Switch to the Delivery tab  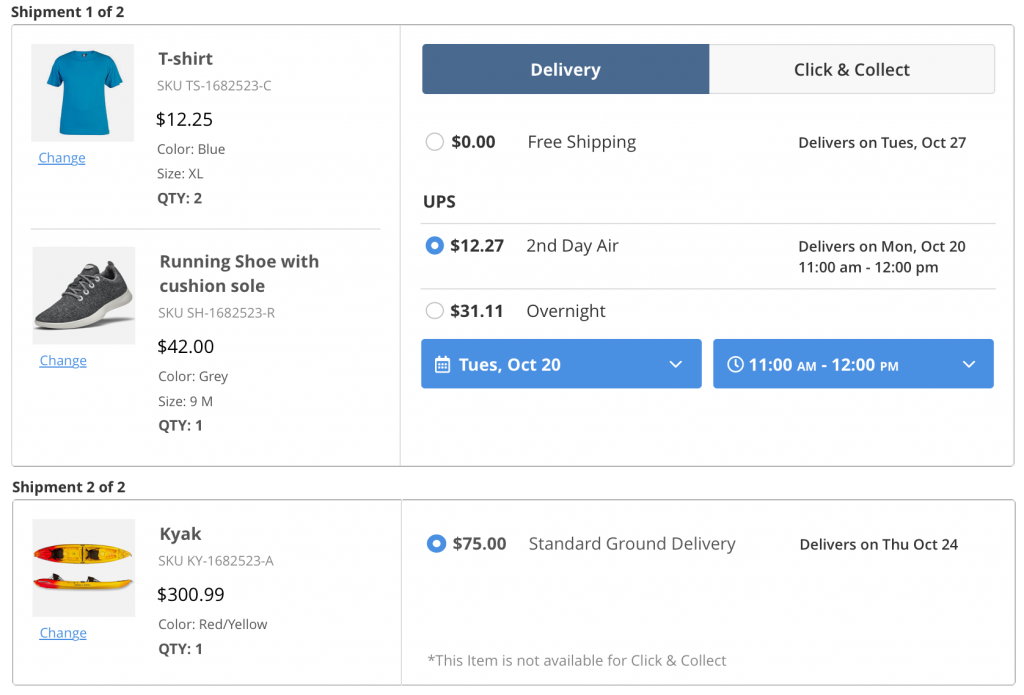tap(565, 70)
